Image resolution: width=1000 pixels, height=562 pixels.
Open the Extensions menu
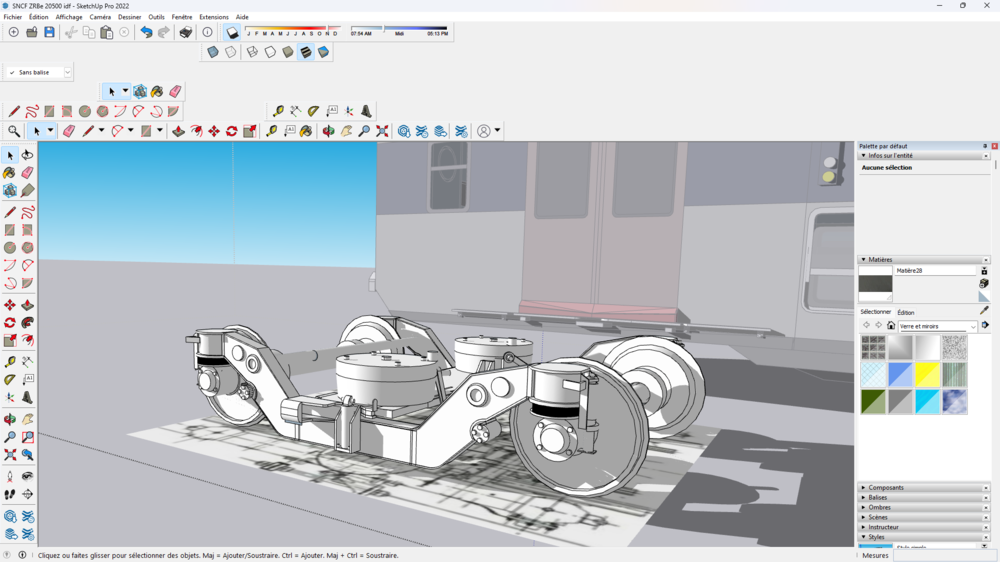(214, 17)
